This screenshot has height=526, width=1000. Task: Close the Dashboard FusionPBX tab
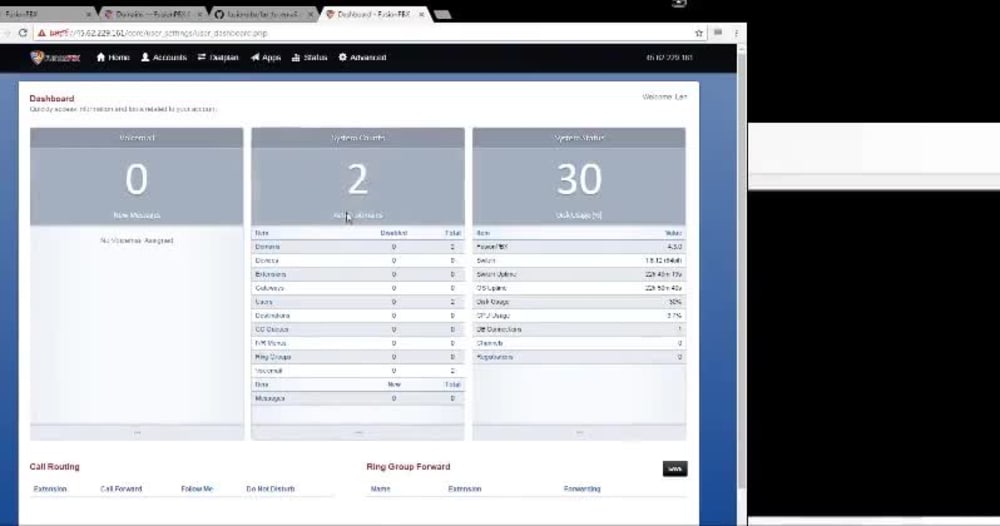tap(422, 14)
